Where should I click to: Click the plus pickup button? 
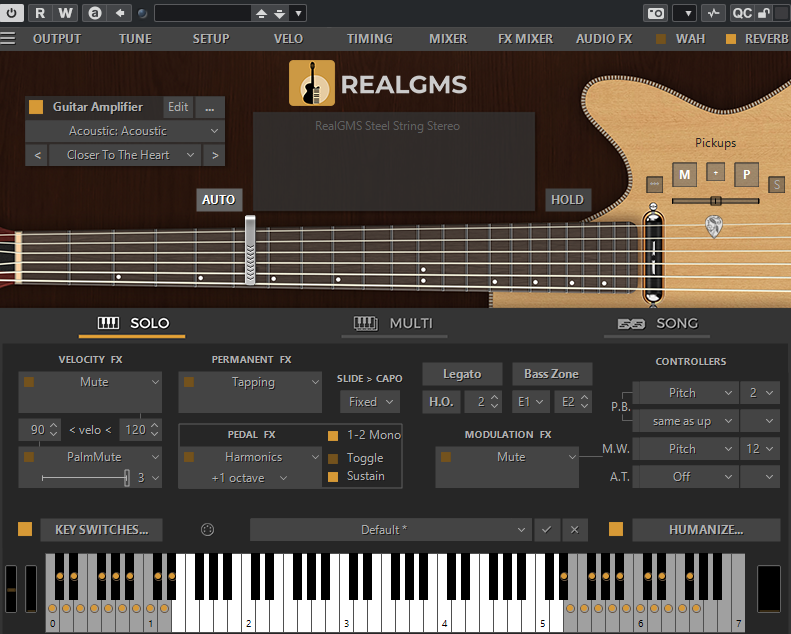(x=715, y=172)
